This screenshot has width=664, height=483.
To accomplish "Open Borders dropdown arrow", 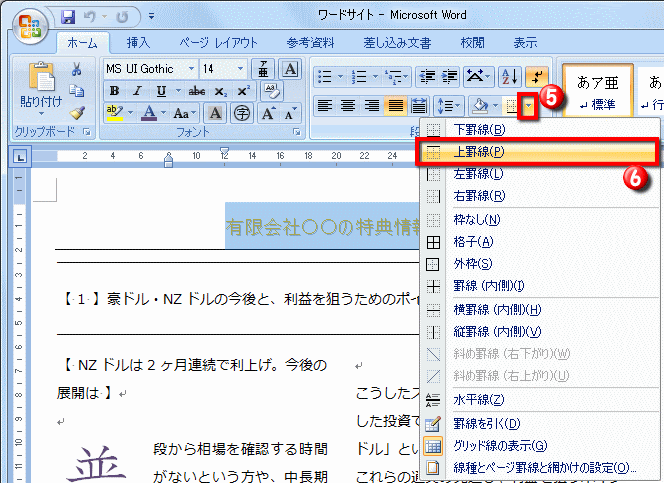I will [x=528, y=106].
